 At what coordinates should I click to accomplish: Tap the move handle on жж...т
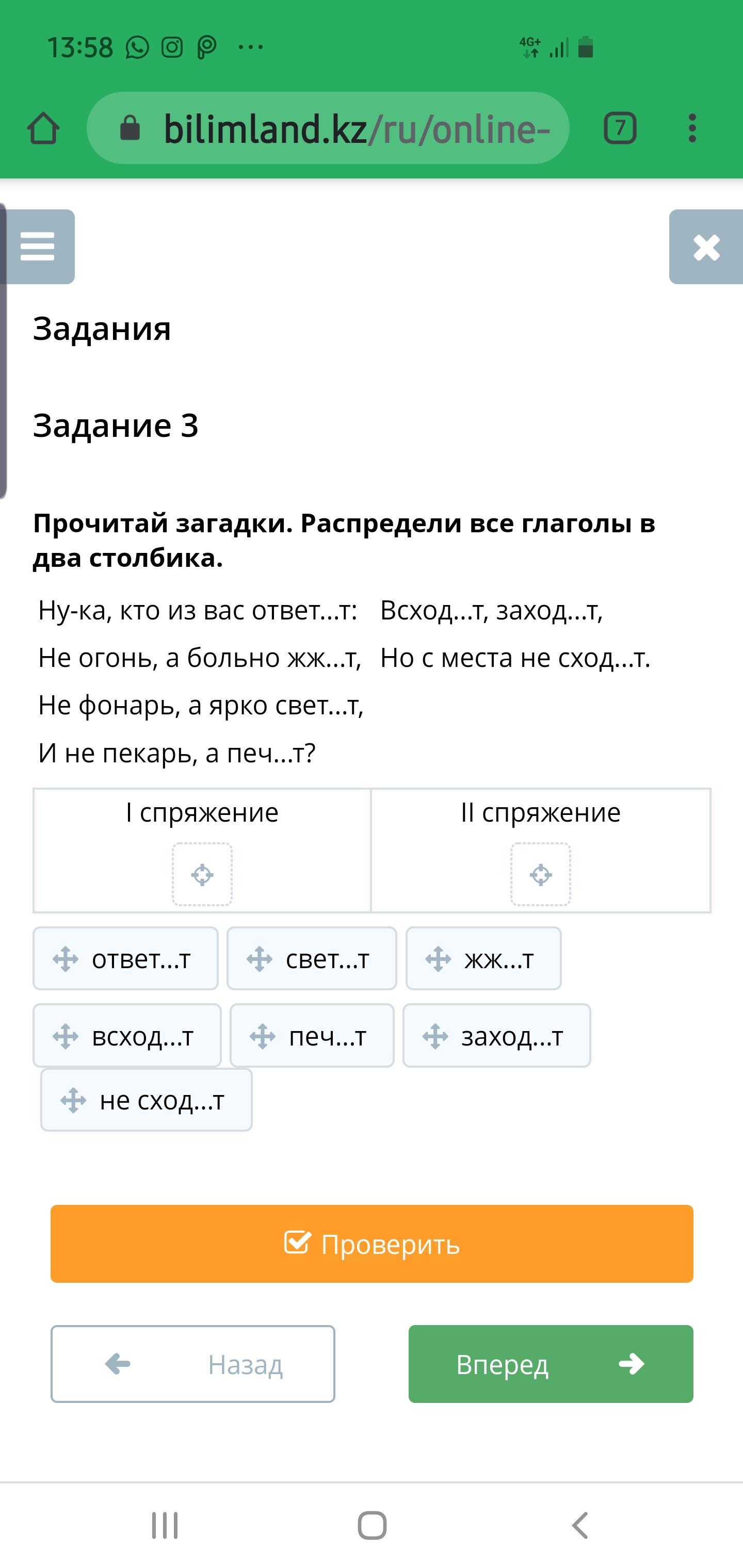(x=438, y=959)
